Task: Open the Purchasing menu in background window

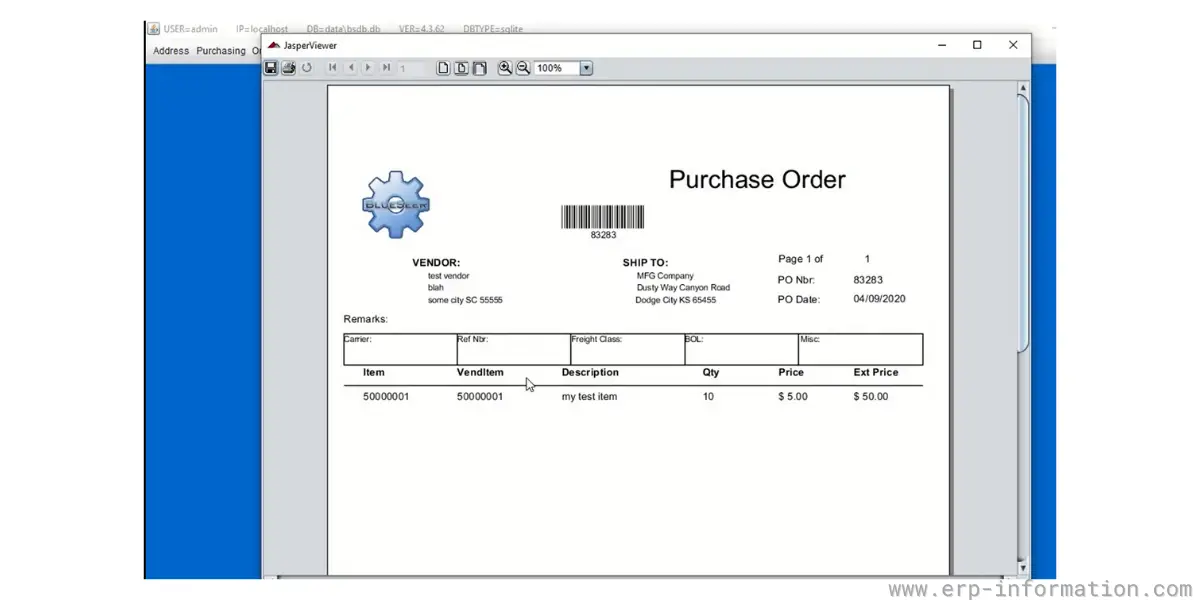Action: tap(221, 50)
